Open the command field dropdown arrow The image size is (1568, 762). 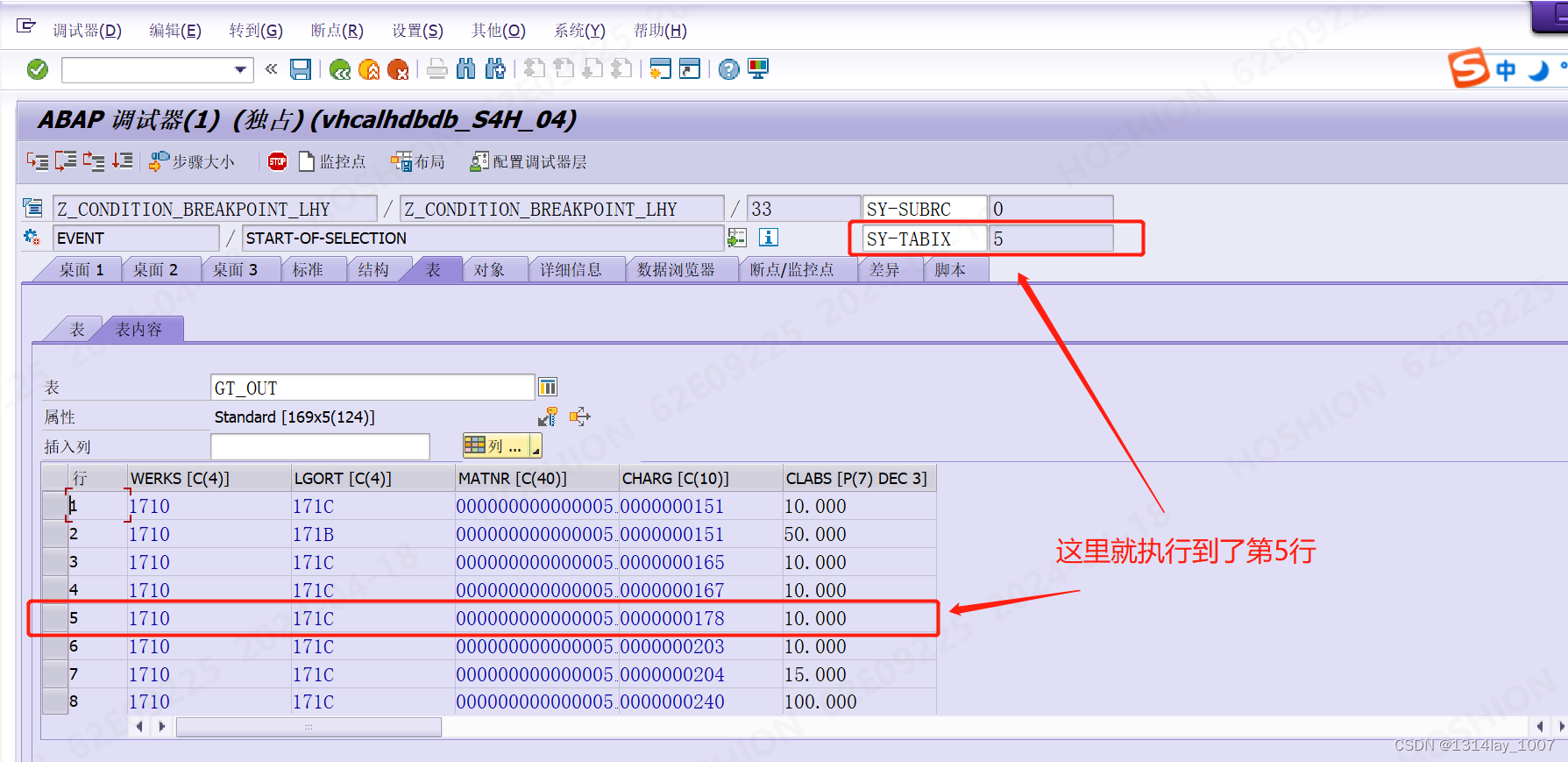[x=240, y=69]
